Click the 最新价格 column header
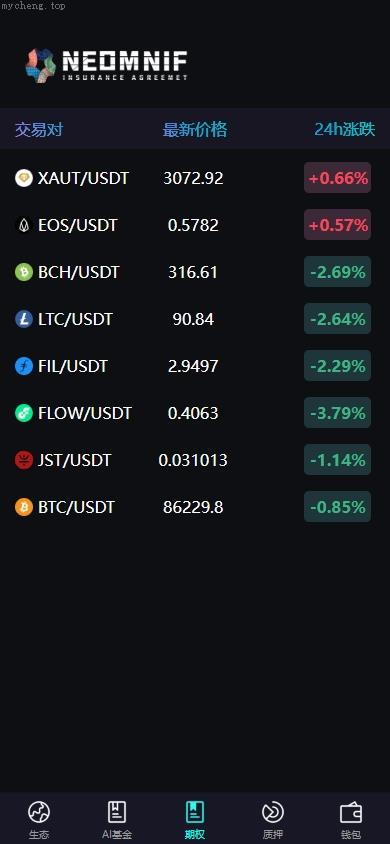The image size is (390, 844). click(195, 129)
